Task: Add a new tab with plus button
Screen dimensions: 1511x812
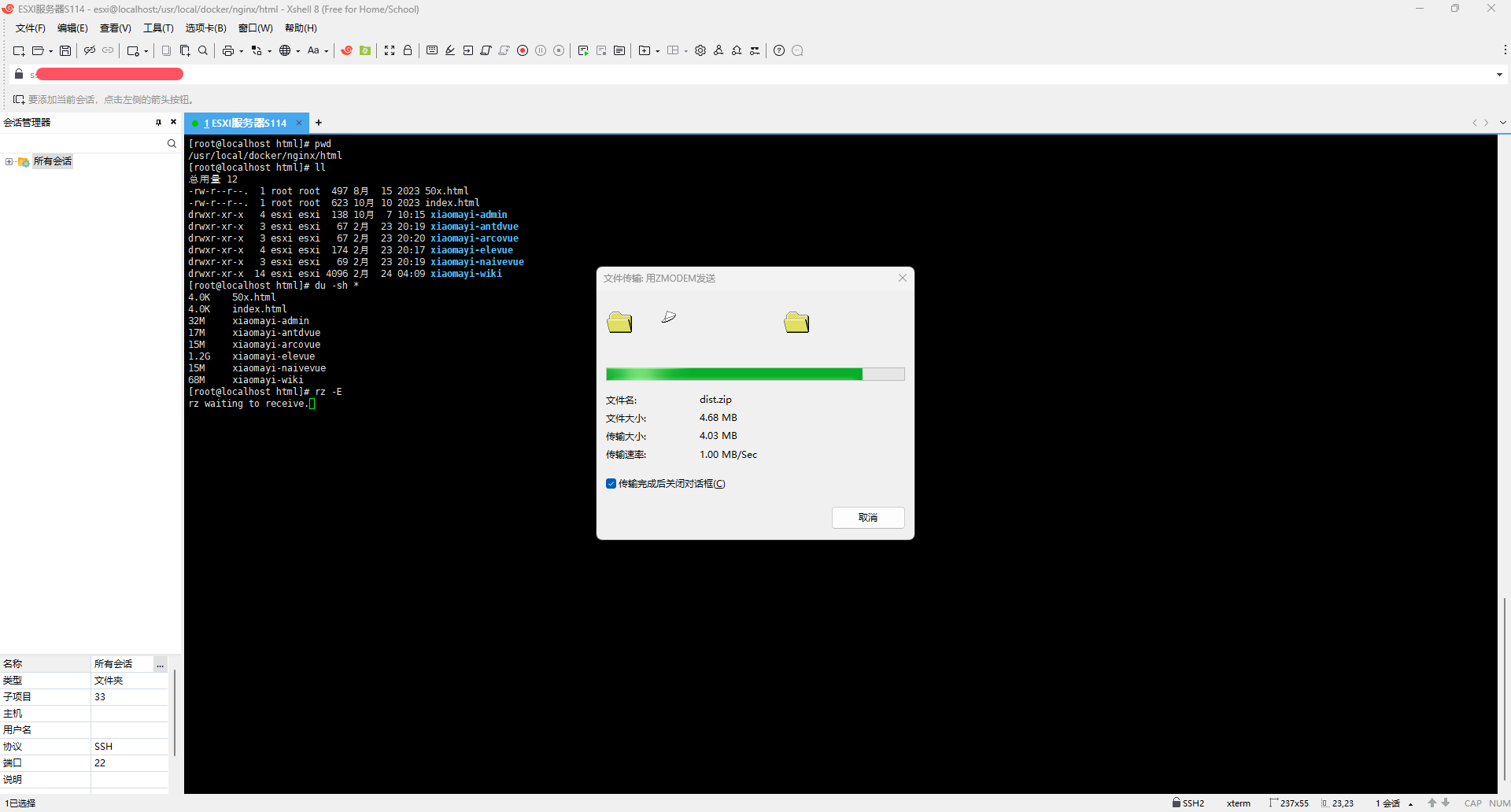Action: 319,123
